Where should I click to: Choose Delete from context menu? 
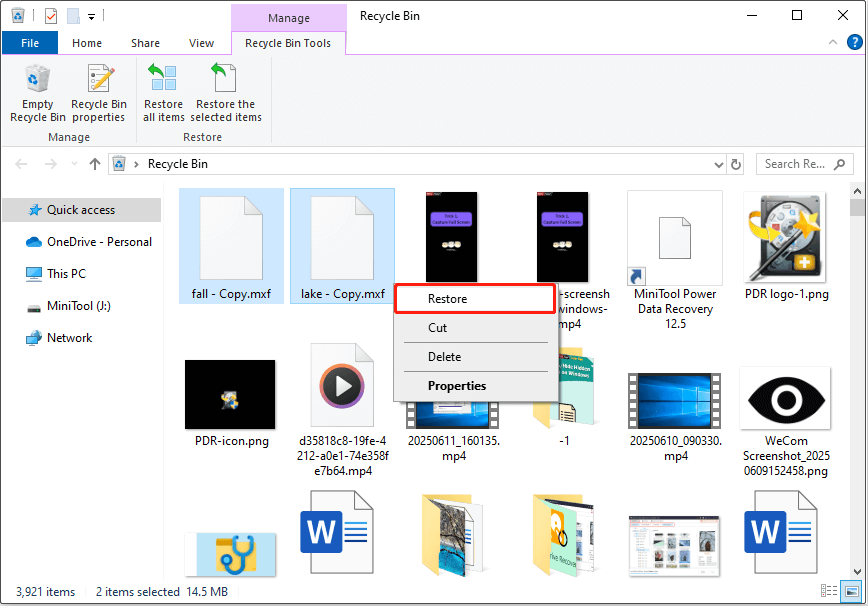(x=475, y=357)
